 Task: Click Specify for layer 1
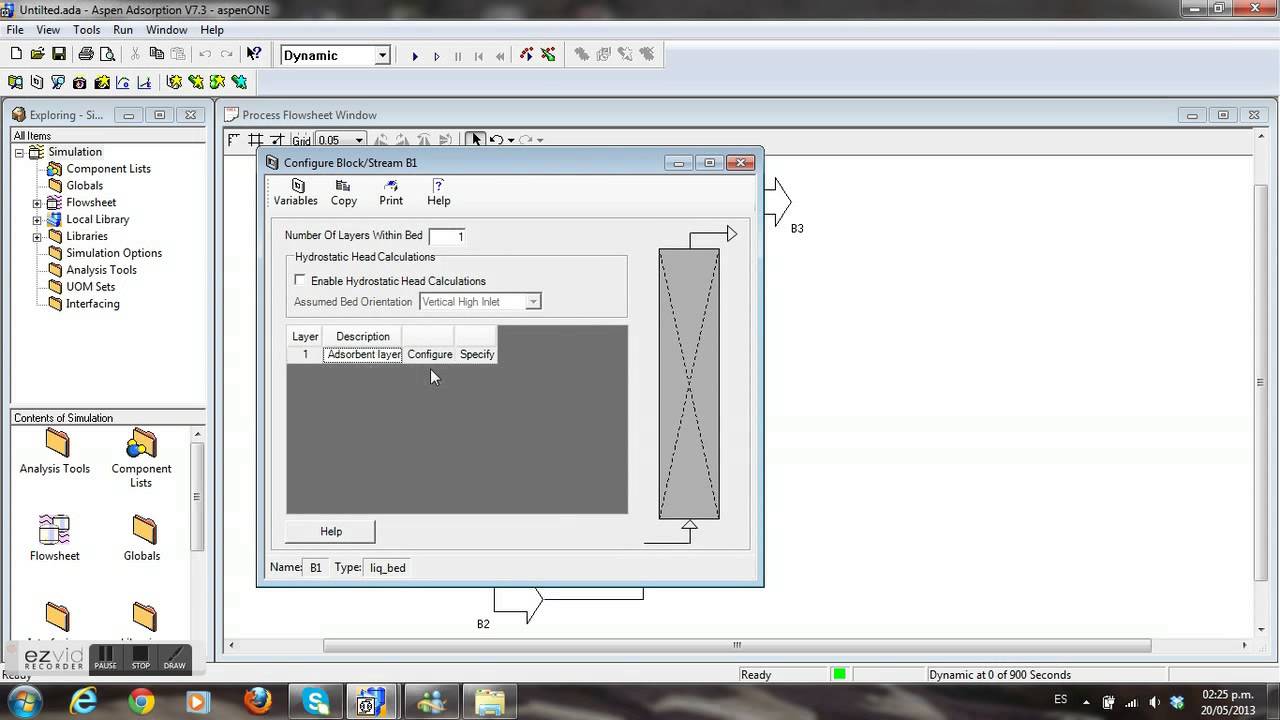click(x=477, y=354)
